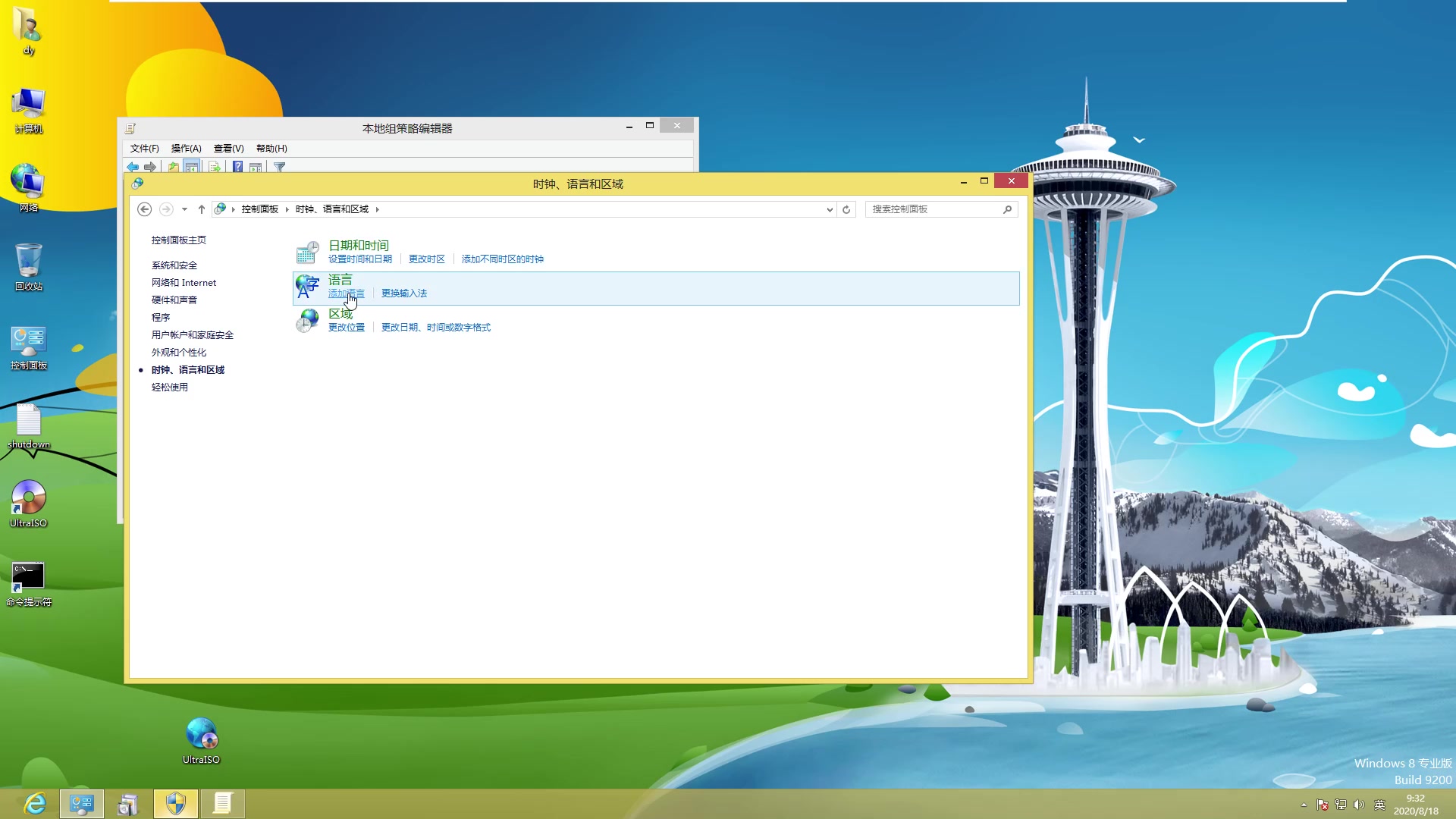Expand chevron after 时钟、语言和区域 breadcrumb
Screen dimensions: 1456x819
click(x=377, y=209)
